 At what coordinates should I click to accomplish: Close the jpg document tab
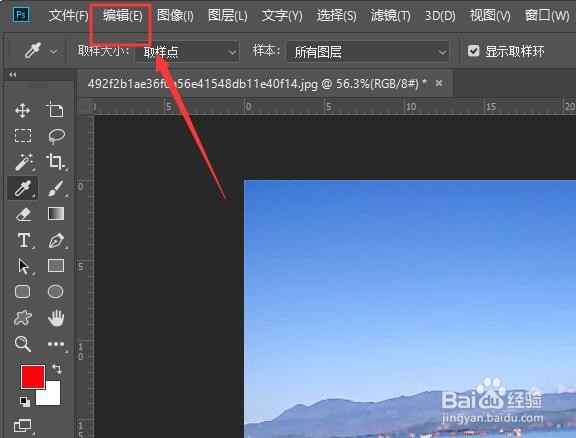(439, 83)
